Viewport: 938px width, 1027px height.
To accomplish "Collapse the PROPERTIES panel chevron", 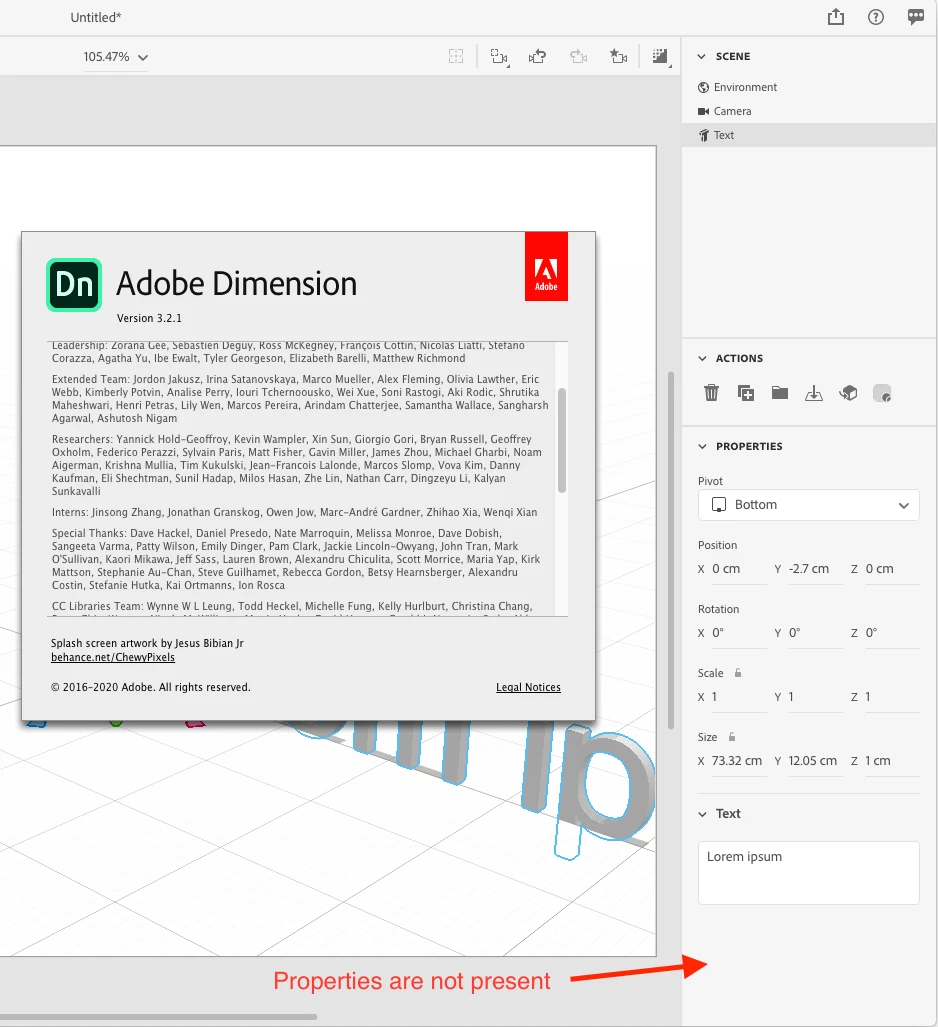I will point(702,446).
